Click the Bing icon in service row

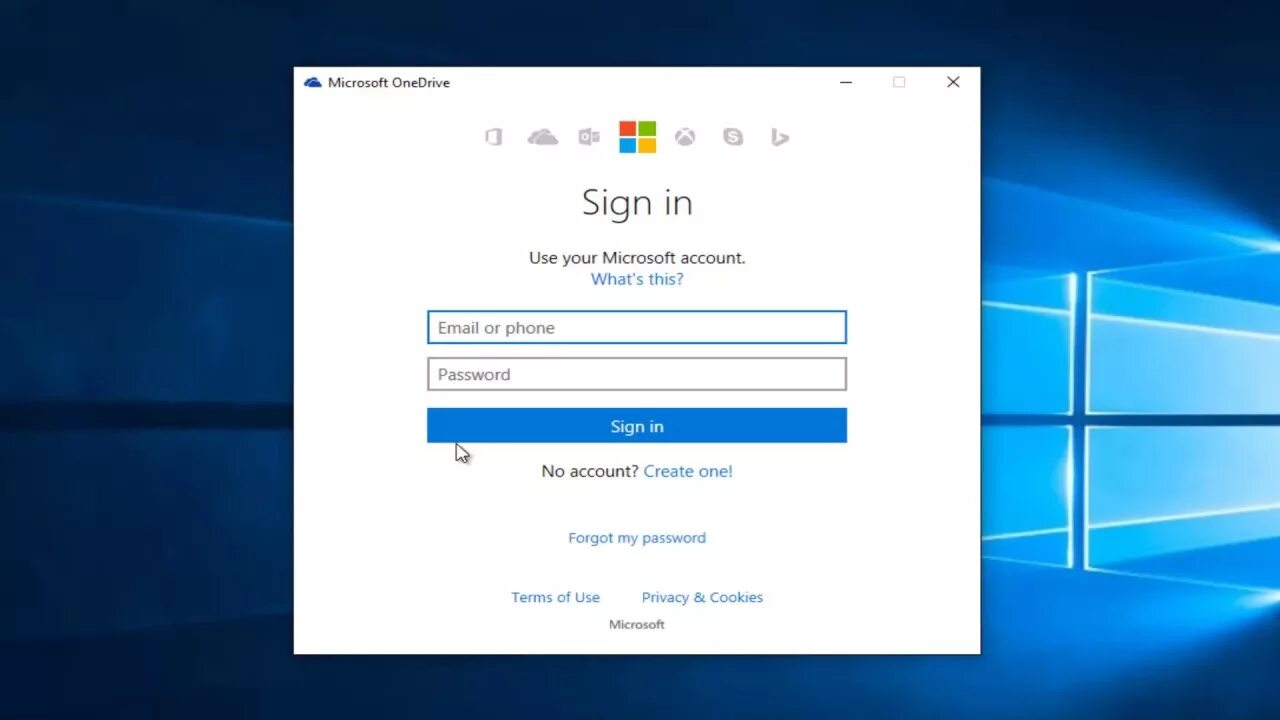click(x=780, y=137)
